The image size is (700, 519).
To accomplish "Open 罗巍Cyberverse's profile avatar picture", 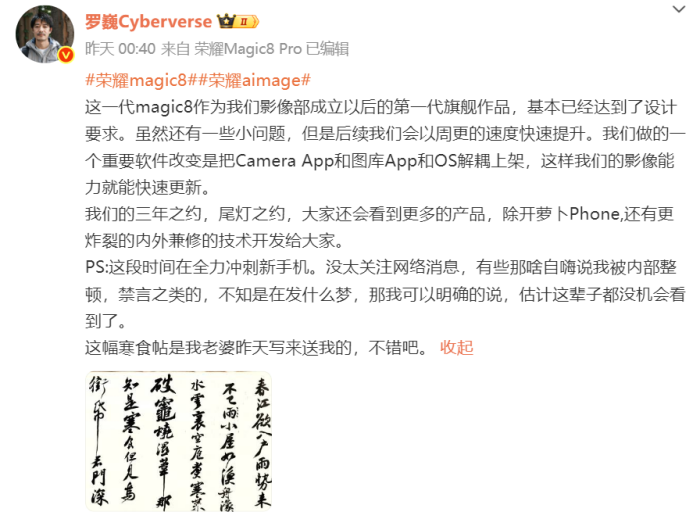I will [x=45, y=34].
